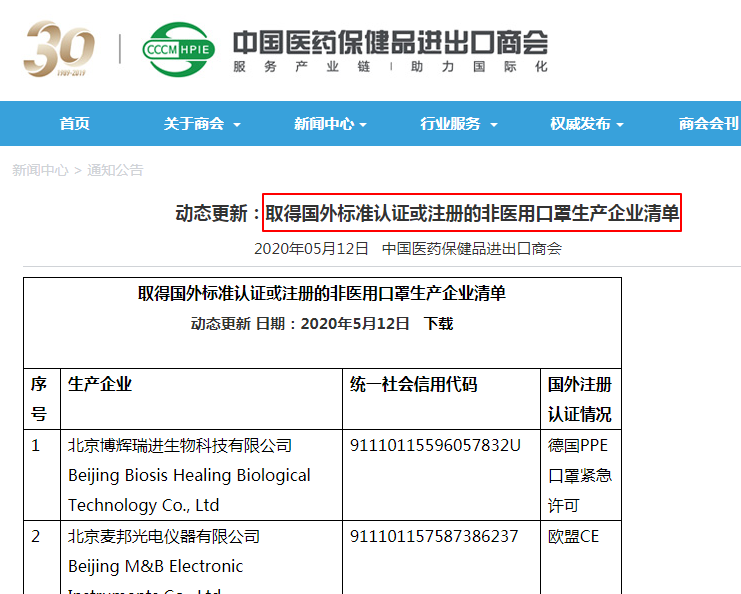Screen dimensions: 741x594
Task: Select English name Beijing M&B Electronic
Action: (155, 566)
